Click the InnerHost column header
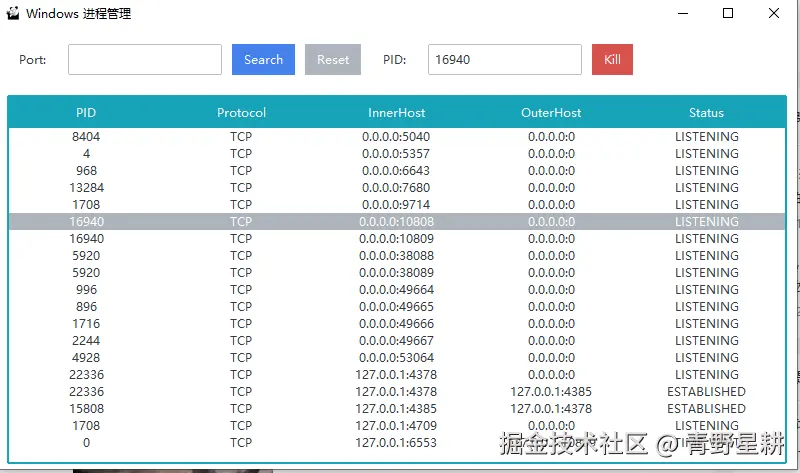 pyautogui.click(x=396, y=113)
